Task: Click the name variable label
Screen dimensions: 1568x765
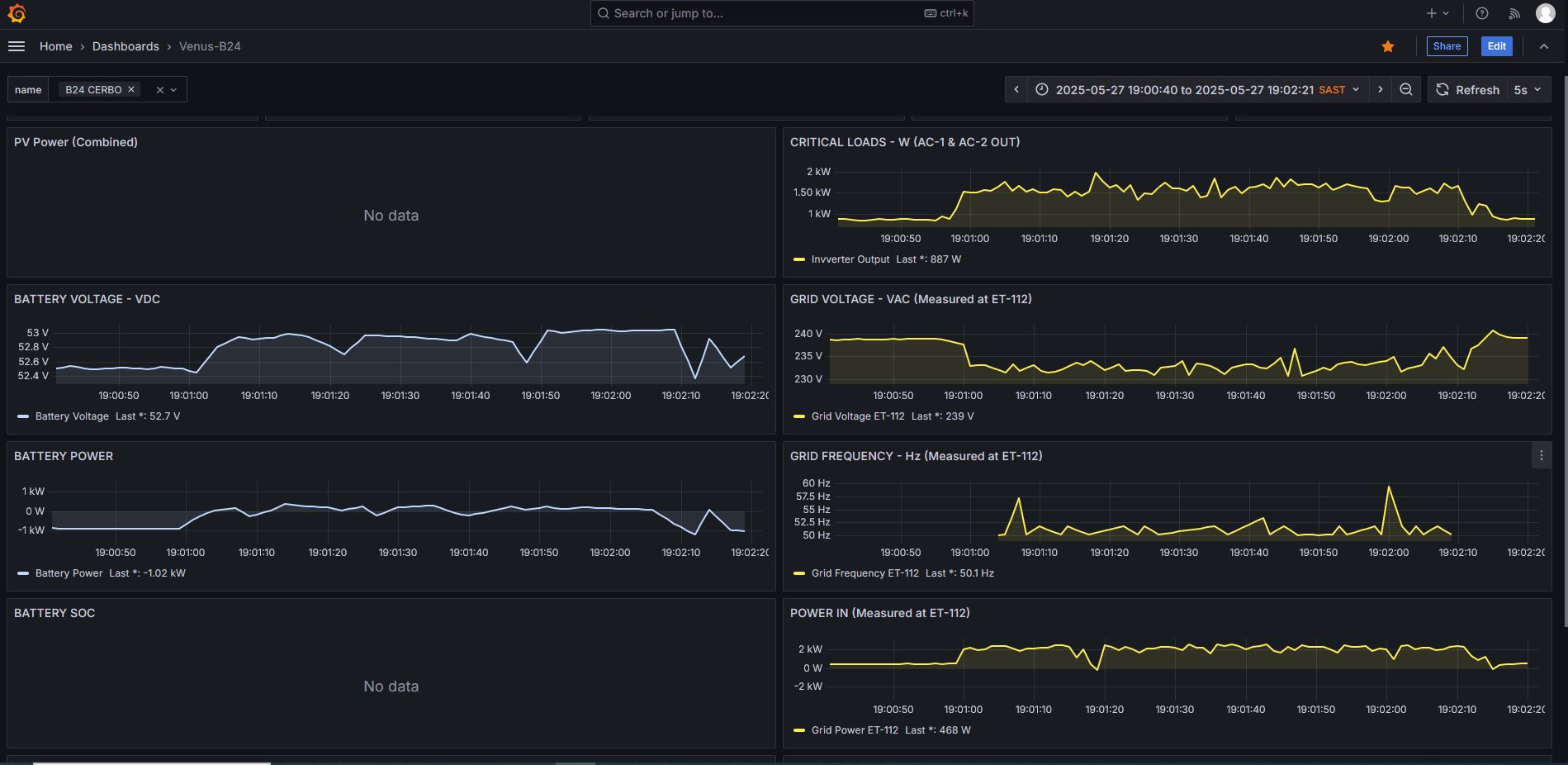Action: click(x=28, y=89)
